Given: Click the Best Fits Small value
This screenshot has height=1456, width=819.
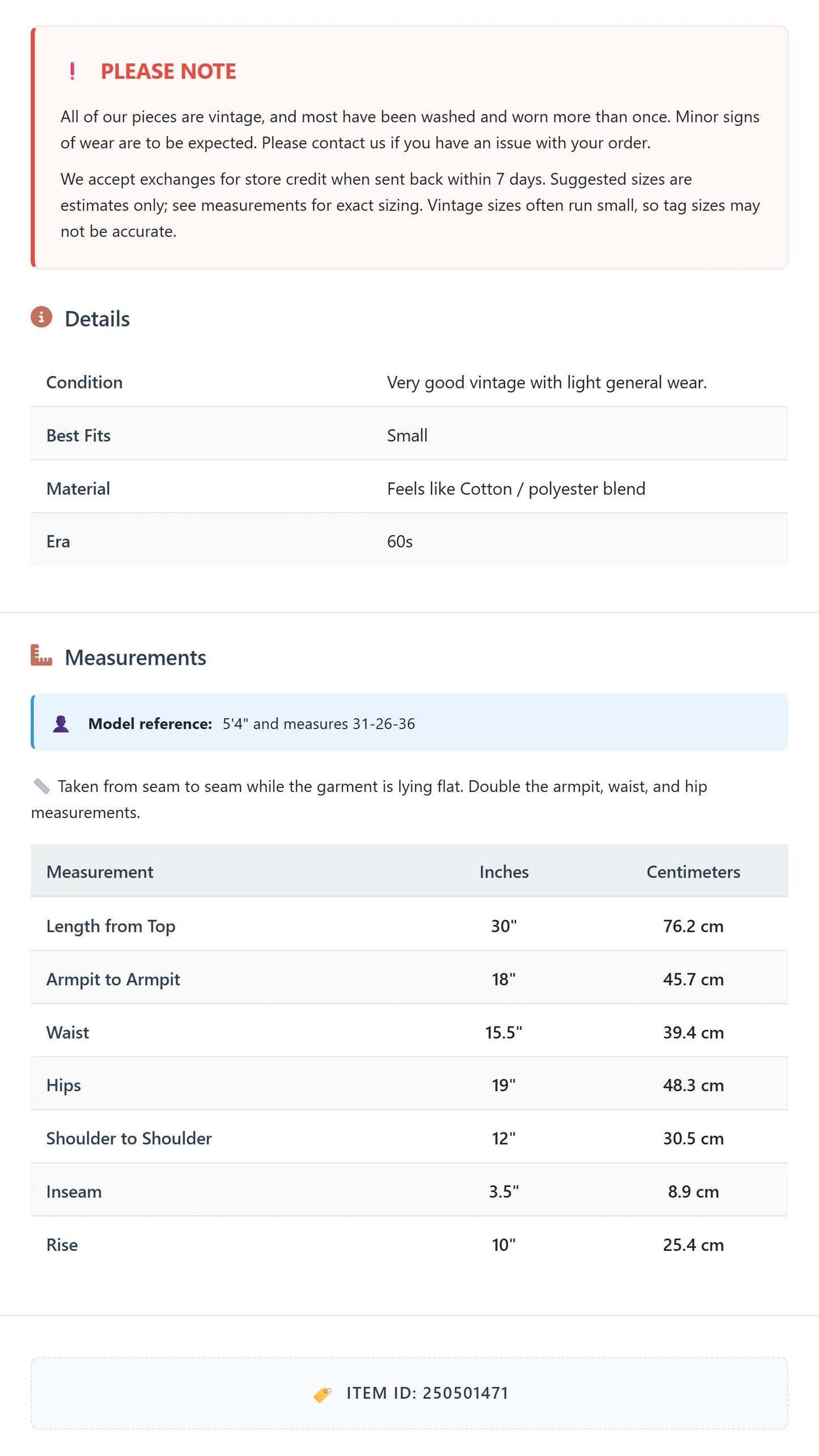Looking at the screenshot, I should click(407, 436).
